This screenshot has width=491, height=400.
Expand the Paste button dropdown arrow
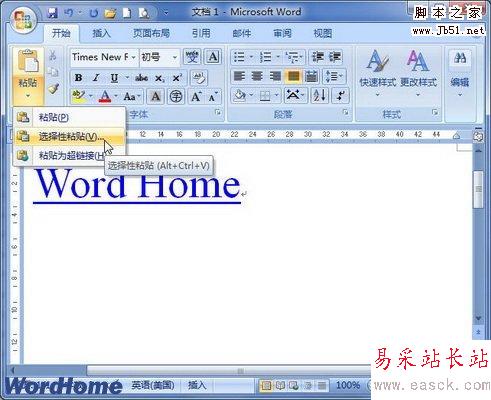click(28, 96)
